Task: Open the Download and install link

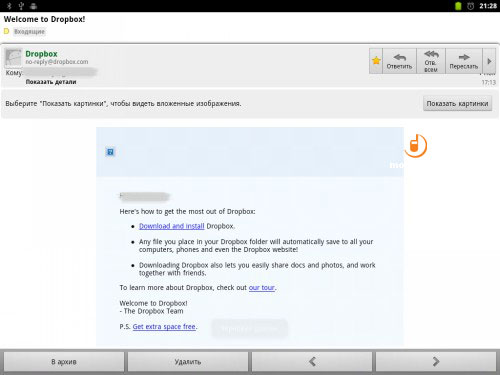Action: (171, 226)
